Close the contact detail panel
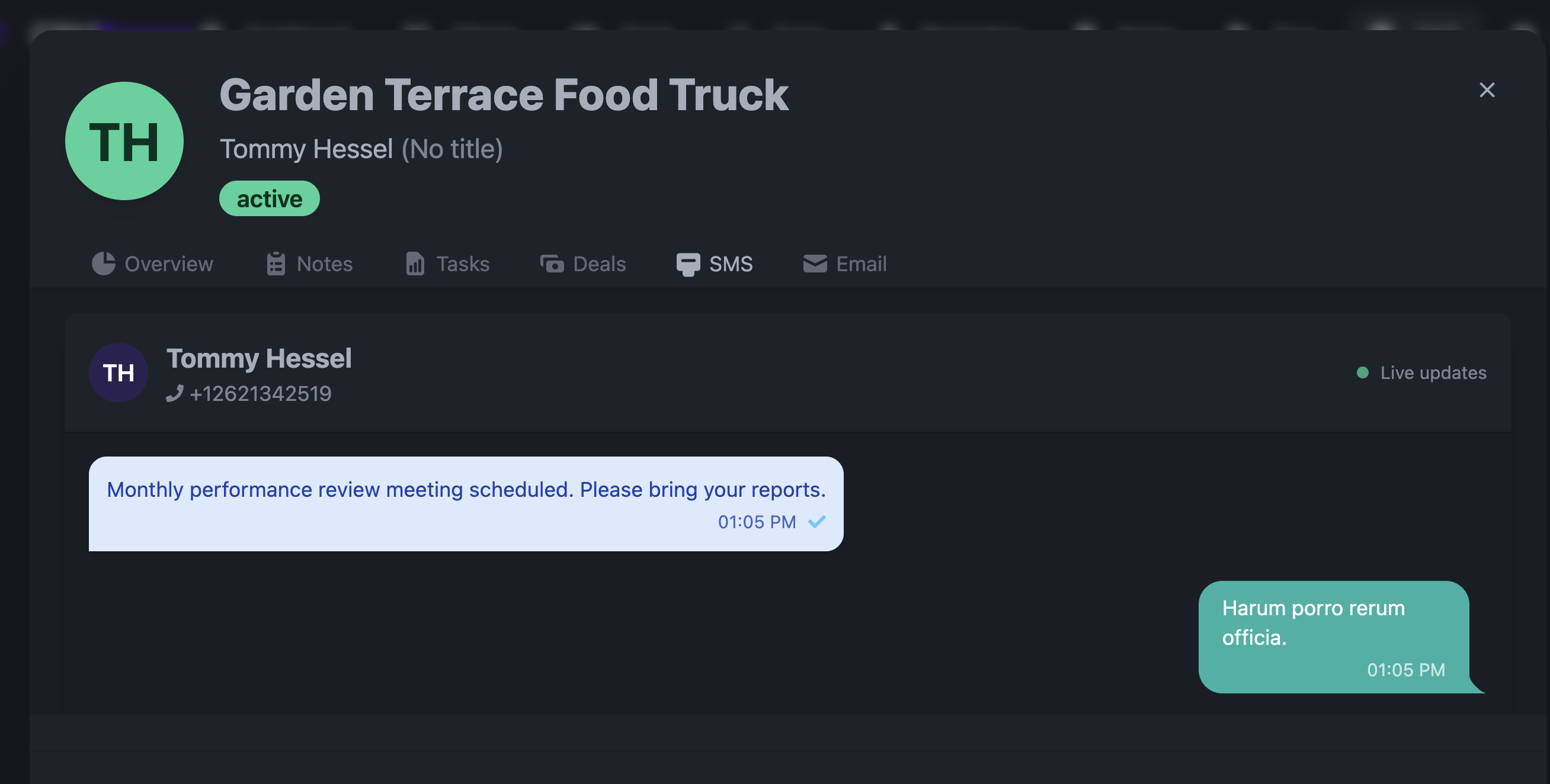Screen dimensions: 1550x784 pos(1487,90)
